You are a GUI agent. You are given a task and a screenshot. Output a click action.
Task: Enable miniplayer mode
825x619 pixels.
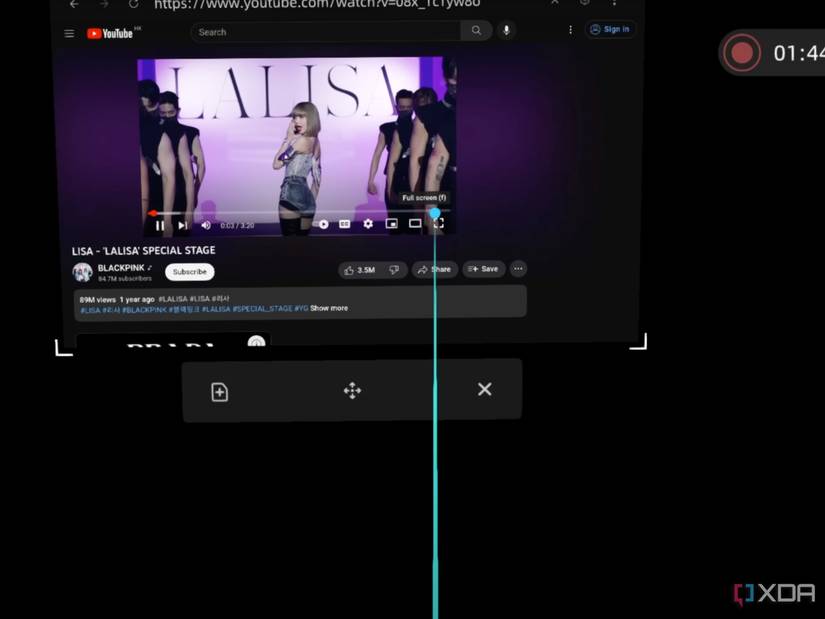[x=391, y=224]
